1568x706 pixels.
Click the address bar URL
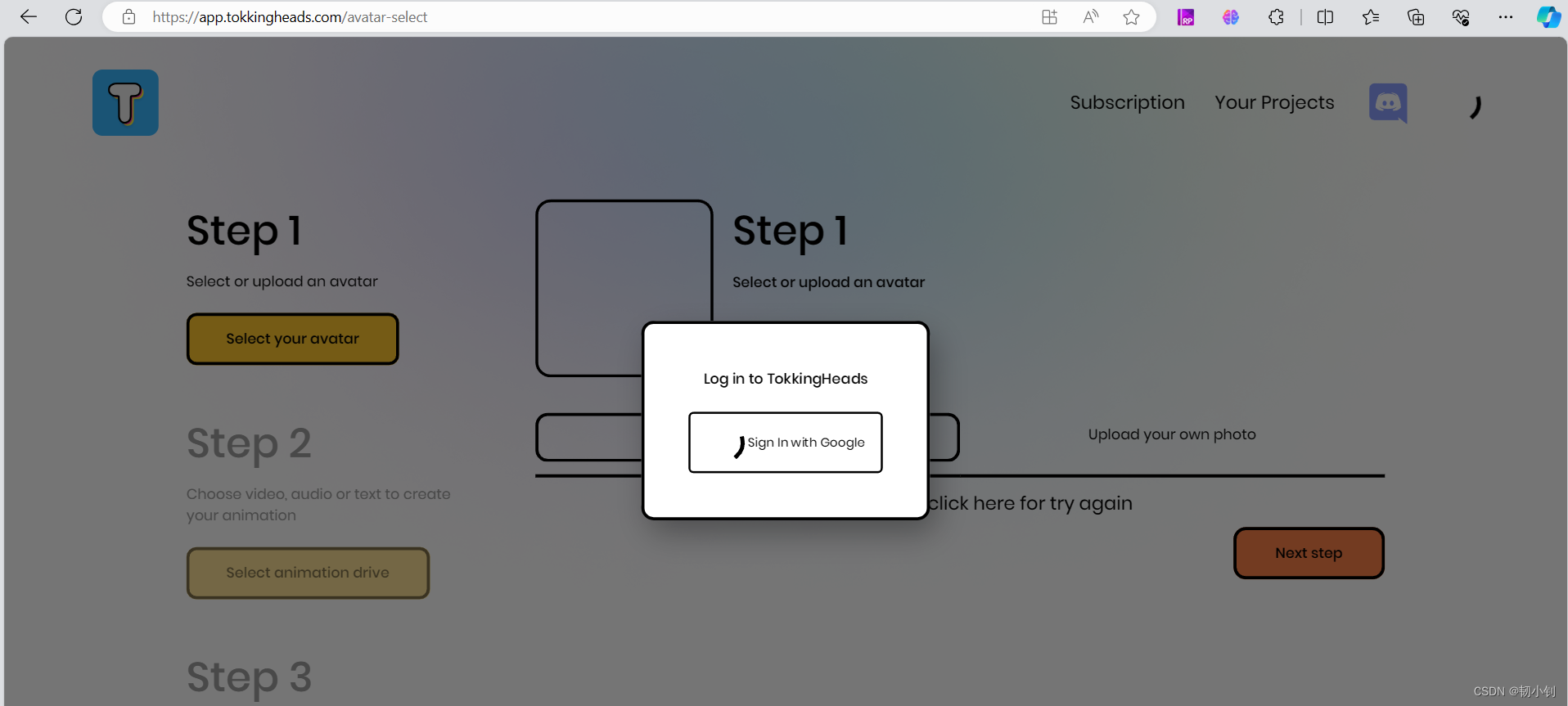(x=290, y=17)
